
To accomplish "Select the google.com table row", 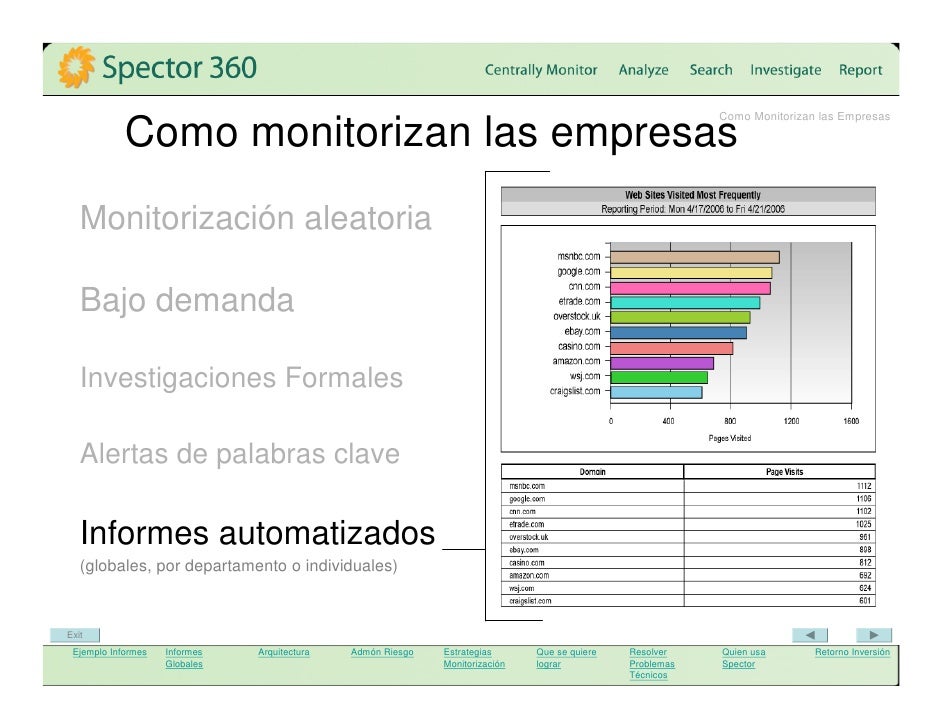I will pyautogui.click(x=688, y=499).
